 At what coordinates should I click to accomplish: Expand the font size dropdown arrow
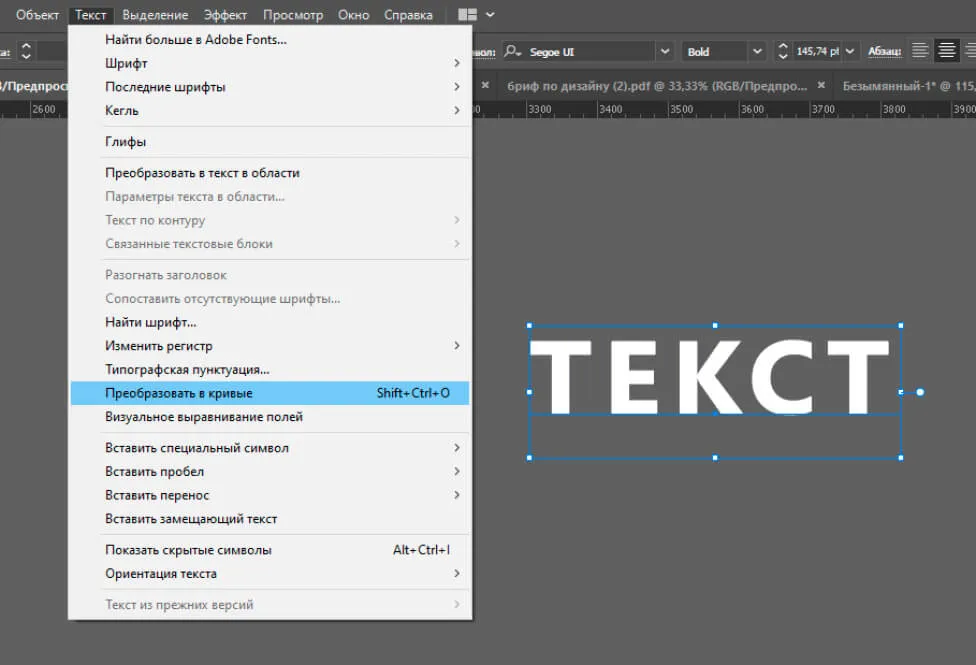(x=851, y=51)
